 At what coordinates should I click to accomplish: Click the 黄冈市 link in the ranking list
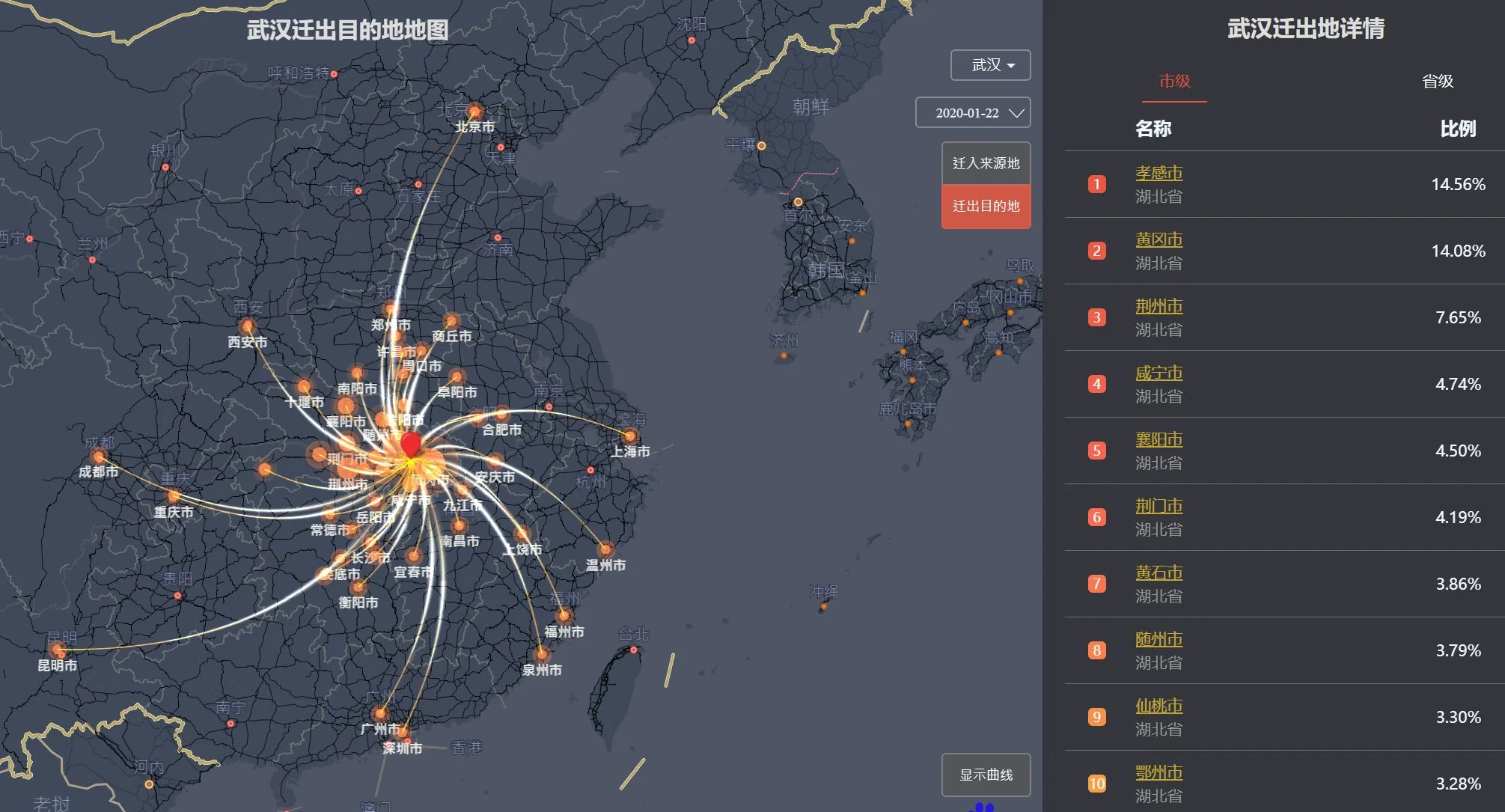pyautogui.click(x=1158, y=239)
